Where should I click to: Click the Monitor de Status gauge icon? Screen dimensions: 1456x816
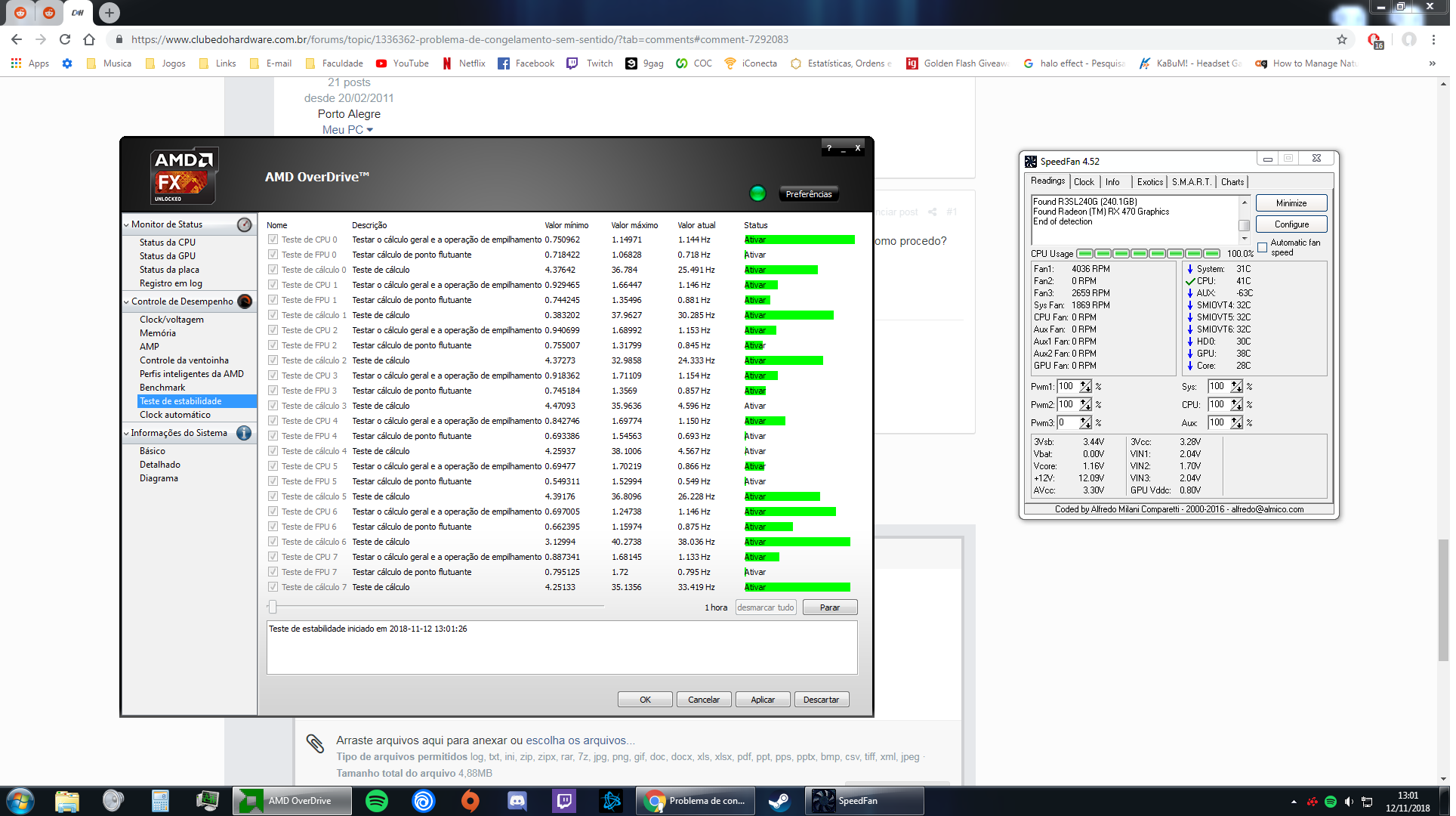click(x=245, y=224)
